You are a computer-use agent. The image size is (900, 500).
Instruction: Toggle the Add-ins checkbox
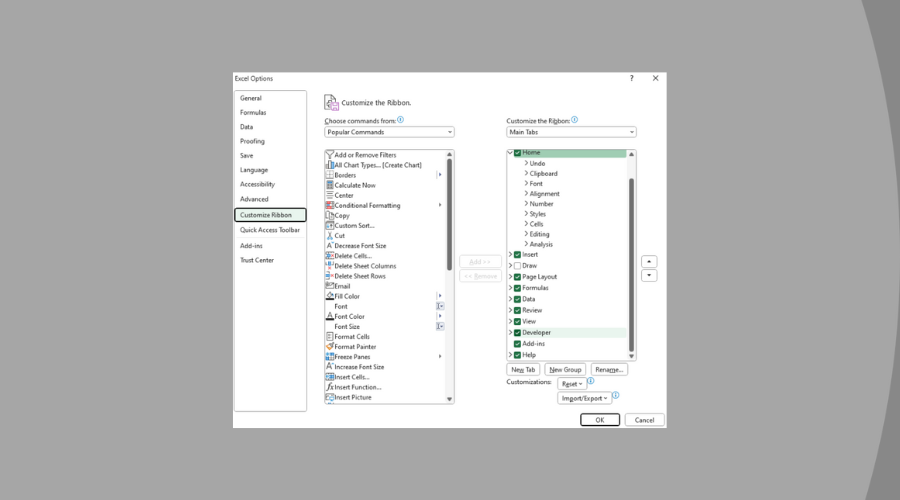517,344
